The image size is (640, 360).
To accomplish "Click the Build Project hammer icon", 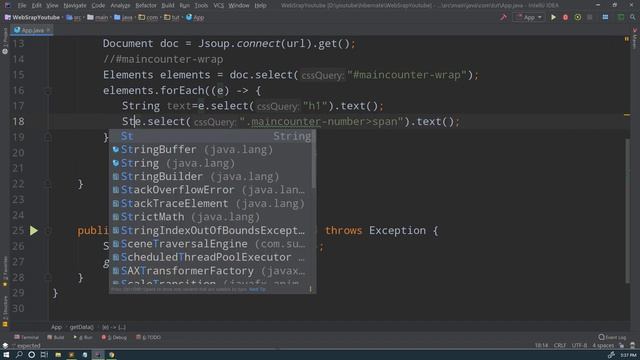I will [503, 18].
